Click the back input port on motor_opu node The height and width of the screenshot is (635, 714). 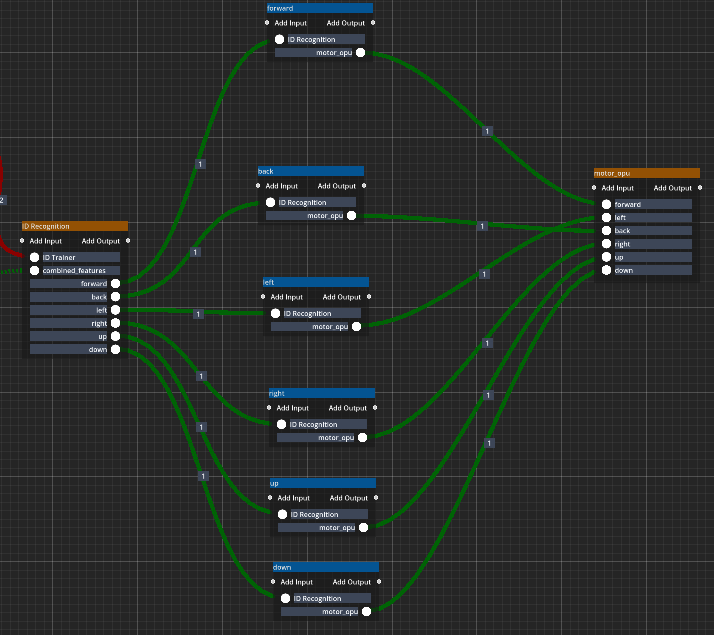click(x=606, y=230)
